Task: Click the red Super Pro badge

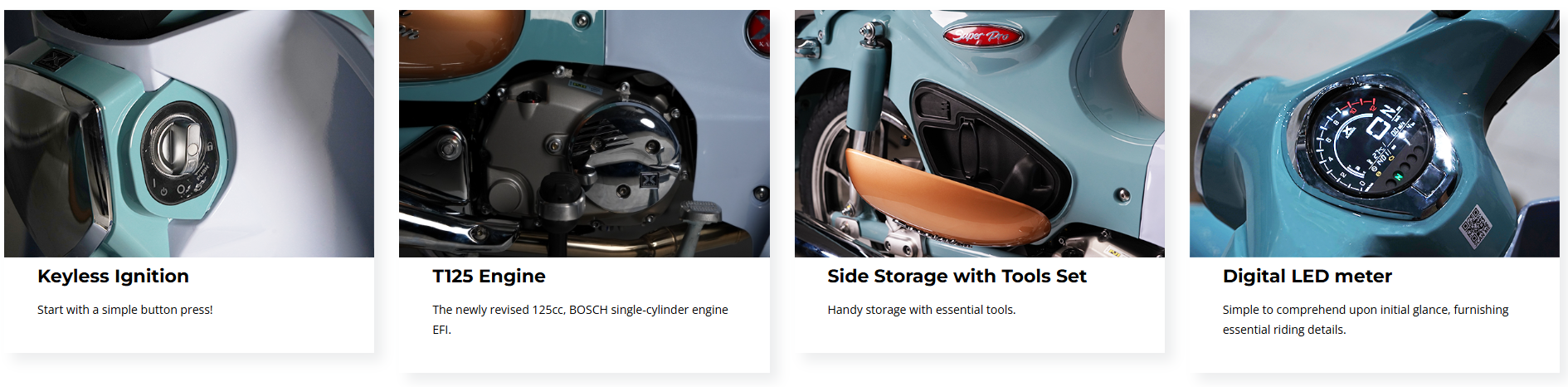Action: [x=982, y=36]
